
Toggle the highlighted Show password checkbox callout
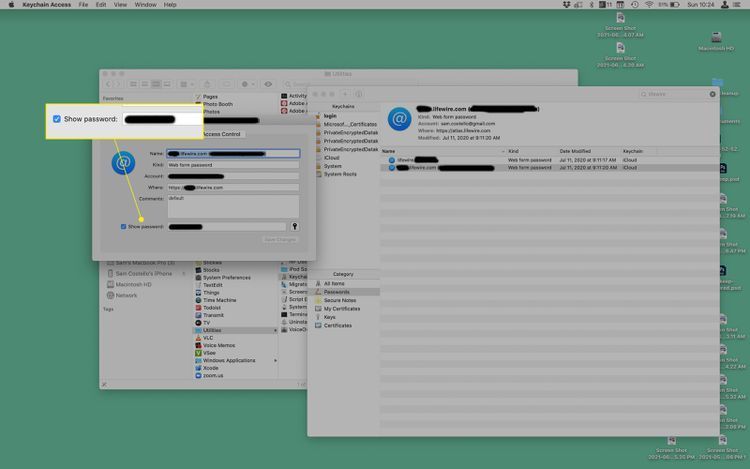[x=57, y=119]
